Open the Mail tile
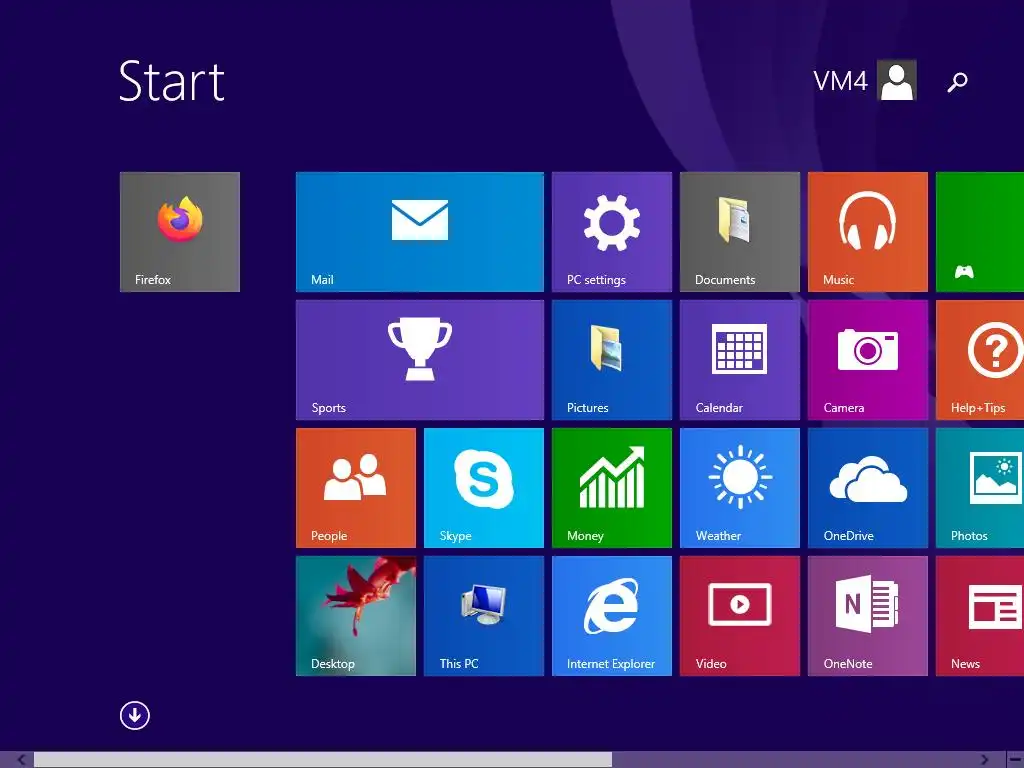Viewport: 1024px width, 768px height. tap(419, 232)
